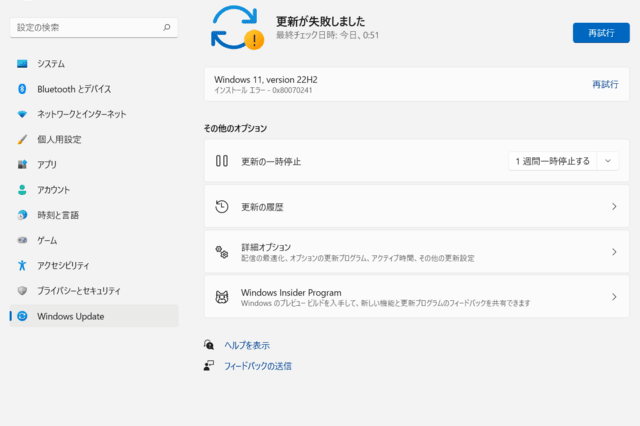Screen dimensions: 640x426
Task: Click the アプリ icon in sidebar
Action: [22, 164]
